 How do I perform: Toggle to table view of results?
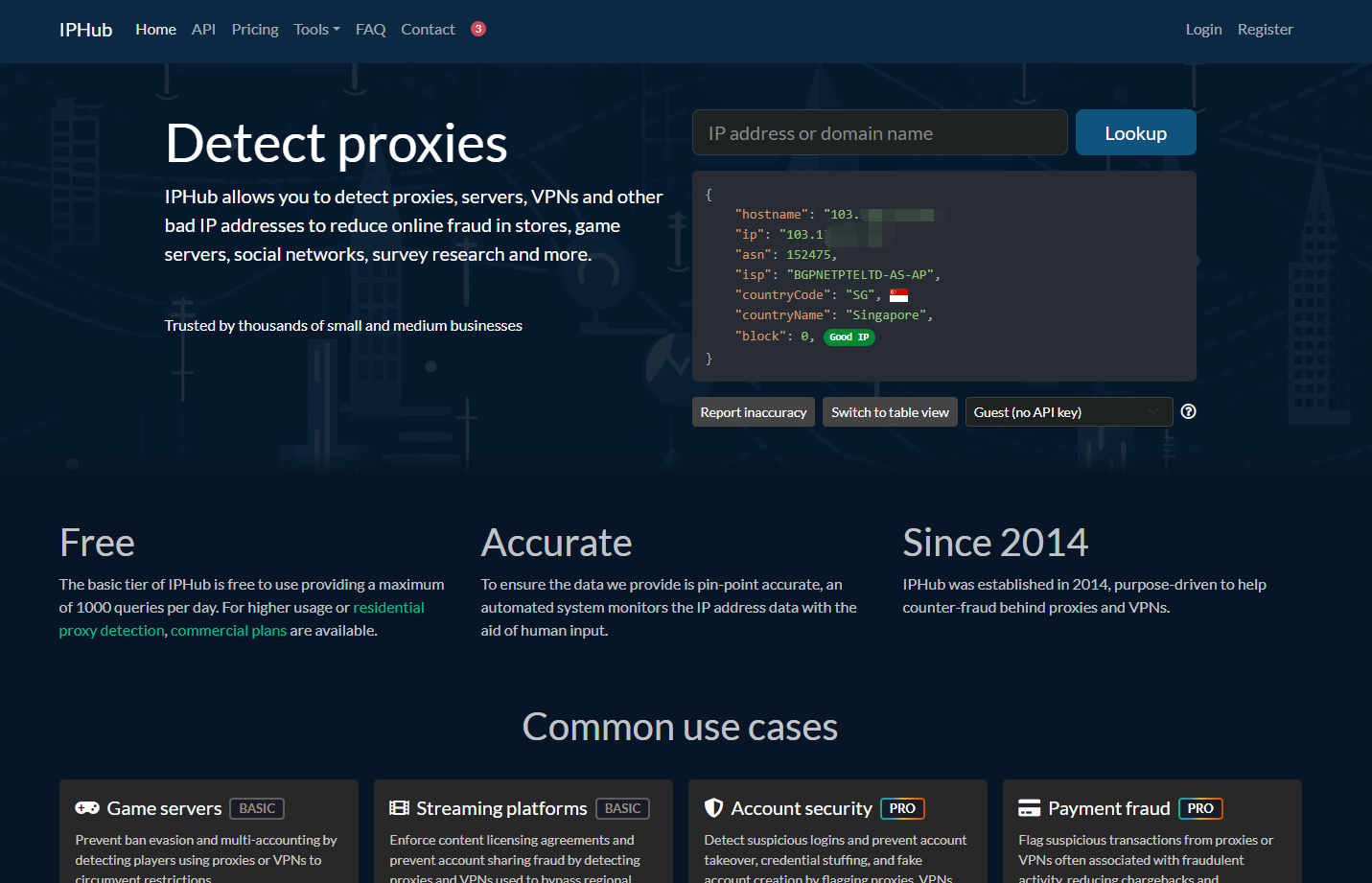coord(890,412)
